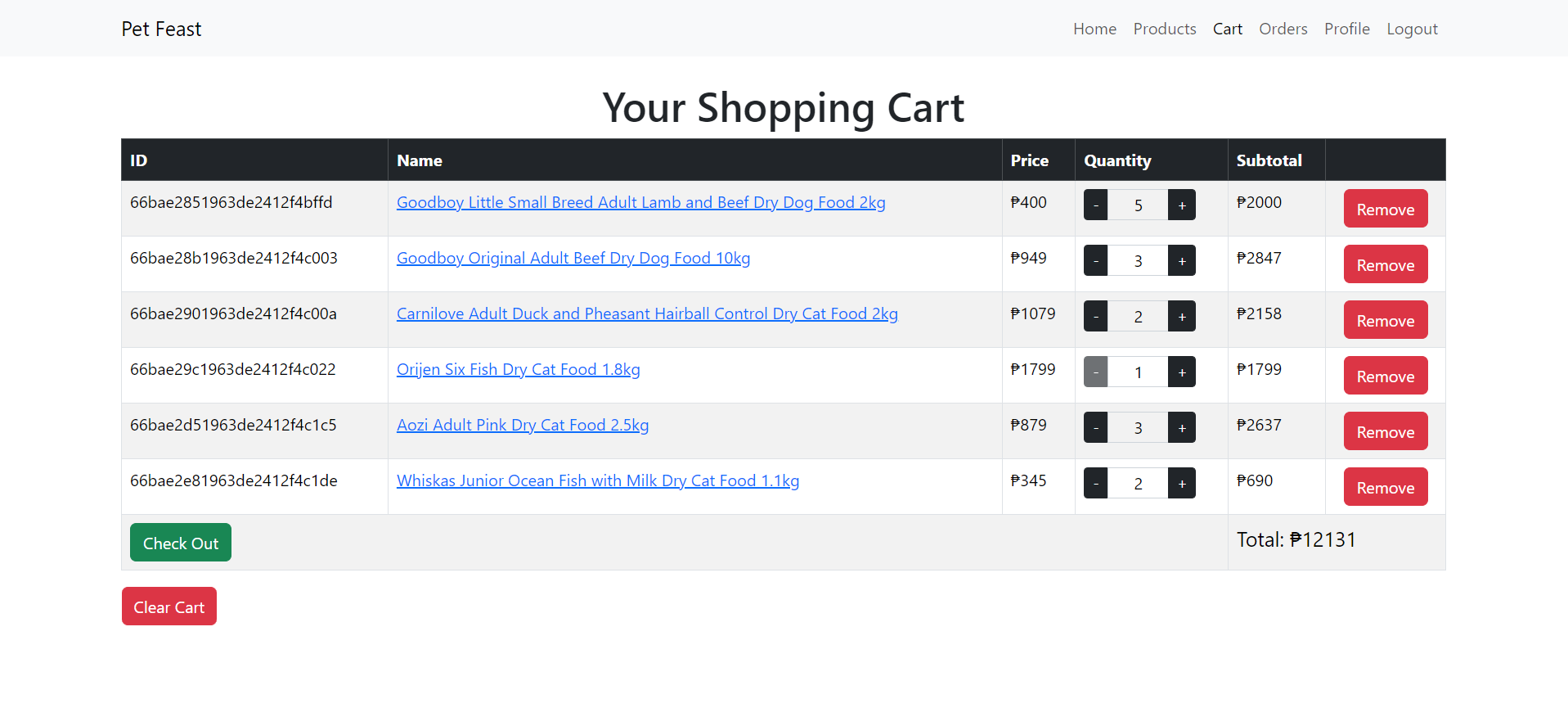Screen dimensions: 1568x726
Task: Decrease quantity of Aozi Adult Pink
Action: pos(1096,427)
